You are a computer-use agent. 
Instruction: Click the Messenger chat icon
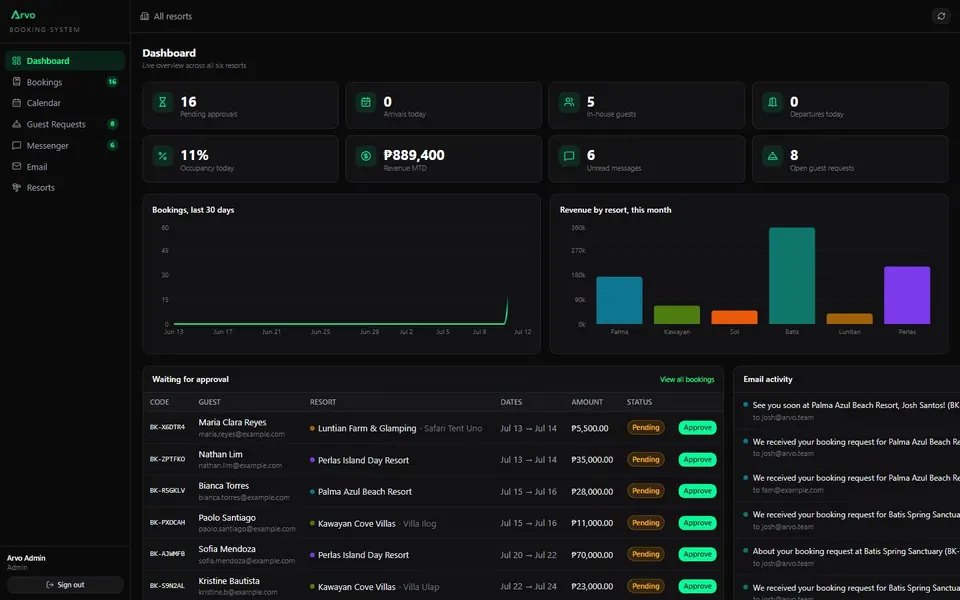coord(17,145)
